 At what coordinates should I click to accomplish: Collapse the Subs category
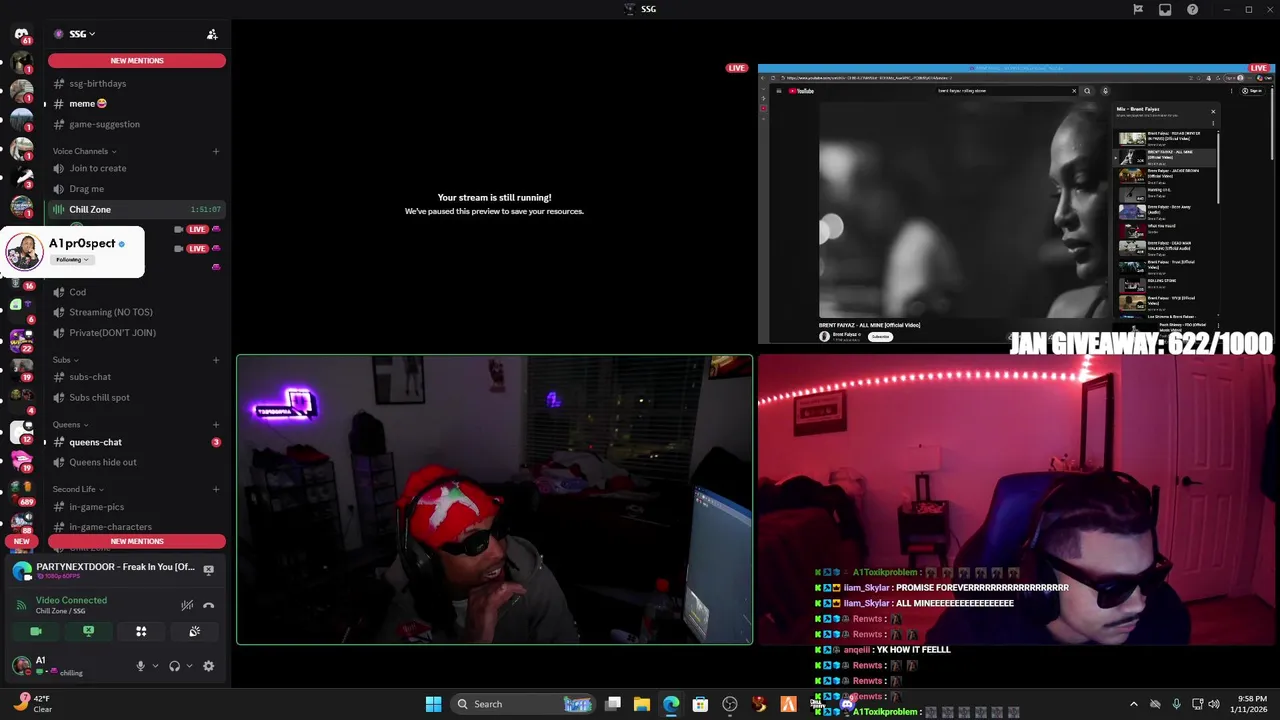(x=65, y=360)
